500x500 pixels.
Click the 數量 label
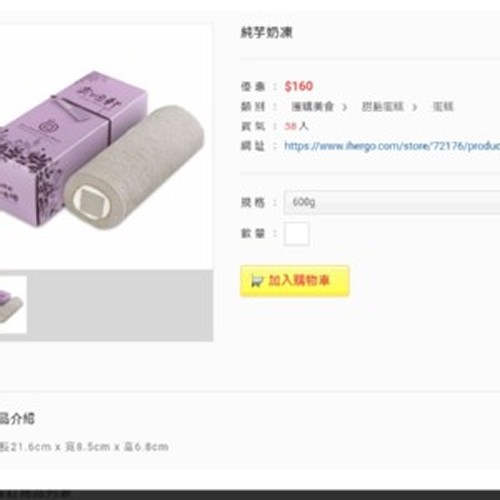[253, 233]
